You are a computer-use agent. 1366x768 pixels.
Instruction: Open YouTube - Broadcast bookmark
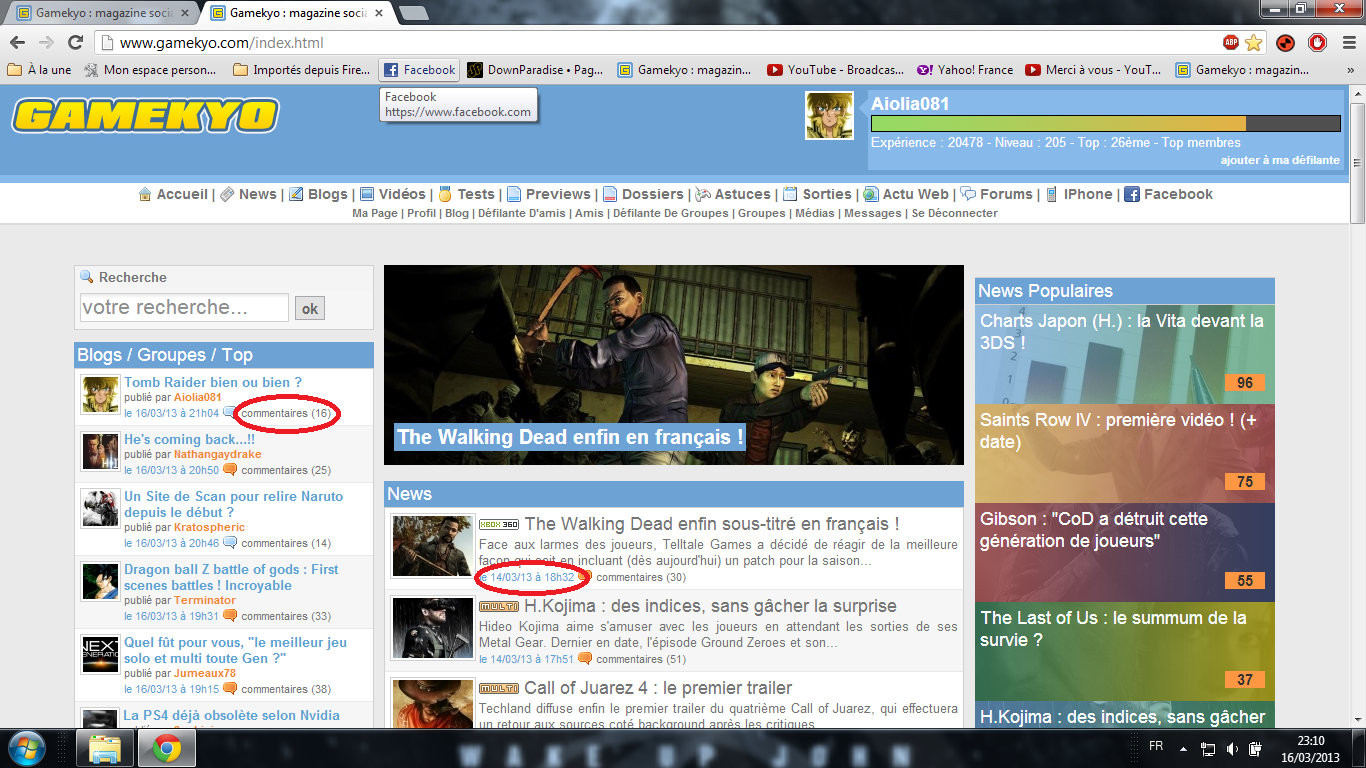point(834,70)
